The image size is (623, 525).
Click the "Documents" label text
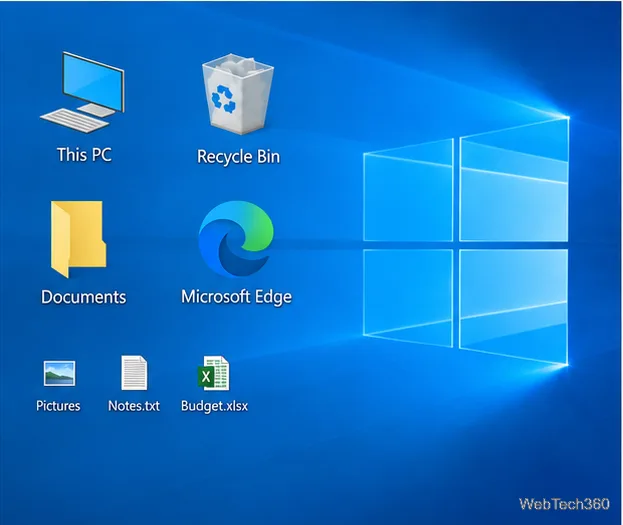83,297
